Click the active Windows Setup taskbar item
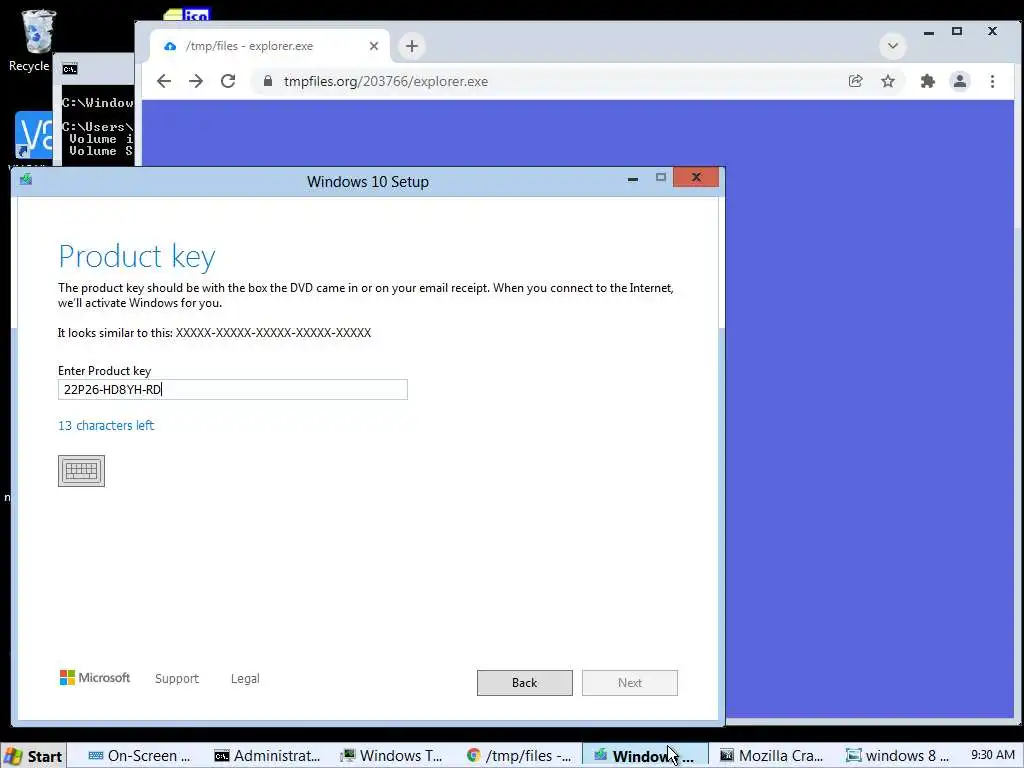This screenshot has height=768, width=1024. pyautogui.click(x=645, y=756)
